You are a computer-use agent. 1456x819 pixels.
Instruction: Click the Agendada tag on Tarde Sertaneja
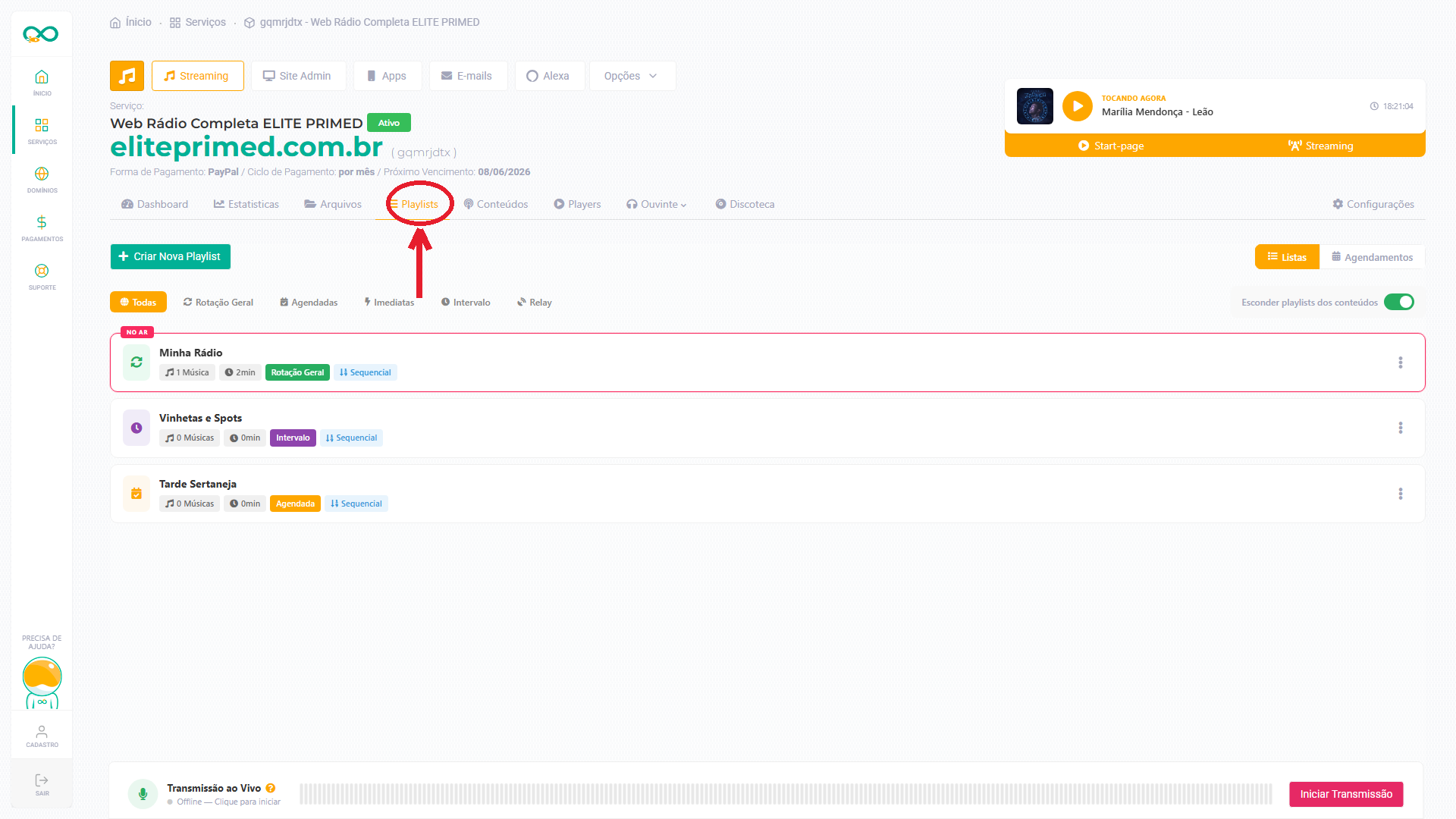[295, 504]
